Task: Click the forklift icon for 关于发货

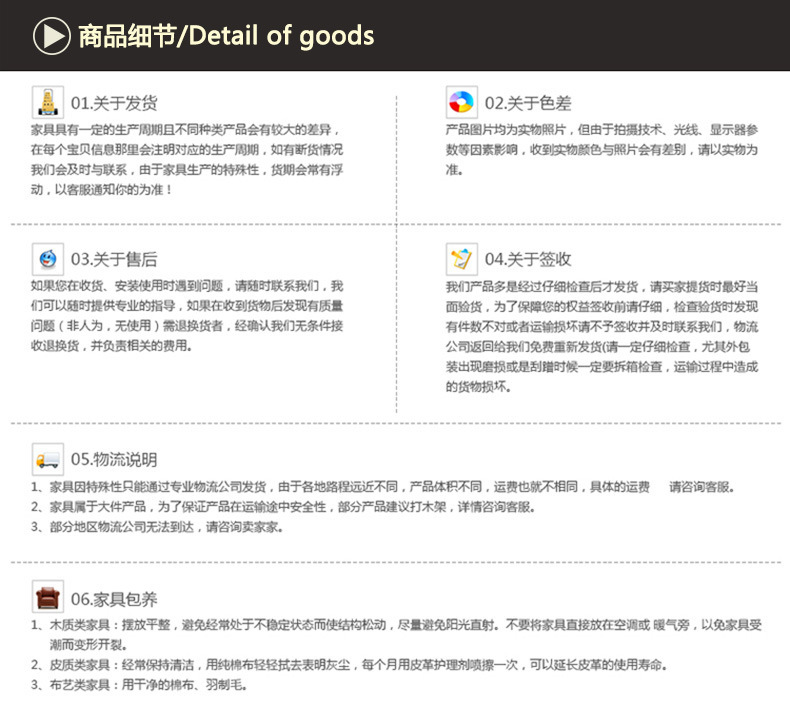Action: [x=48, y=102]
